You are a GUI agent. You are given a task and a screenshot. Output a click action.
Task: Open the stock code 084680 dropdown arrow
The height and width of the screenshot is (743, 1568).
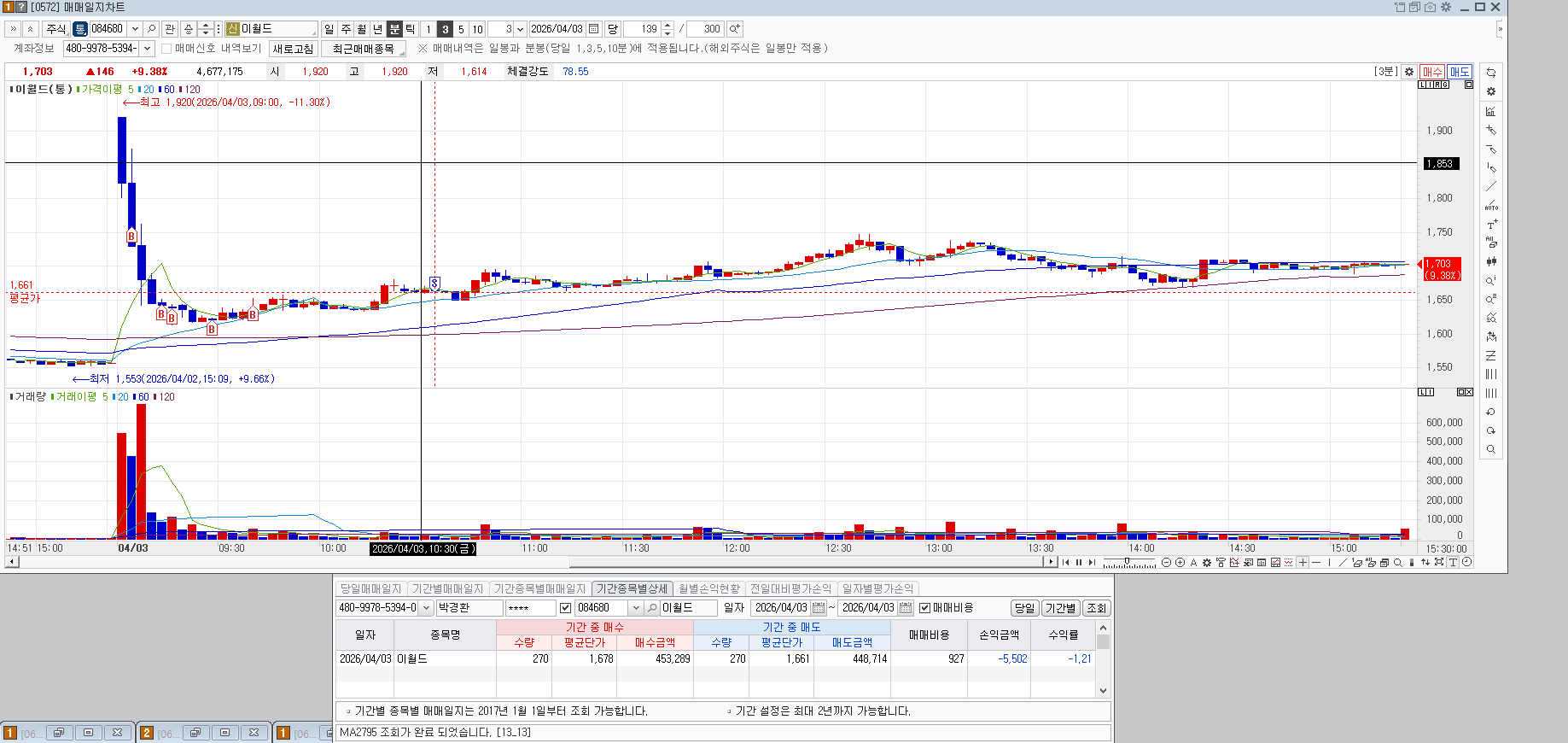[135, 29]
